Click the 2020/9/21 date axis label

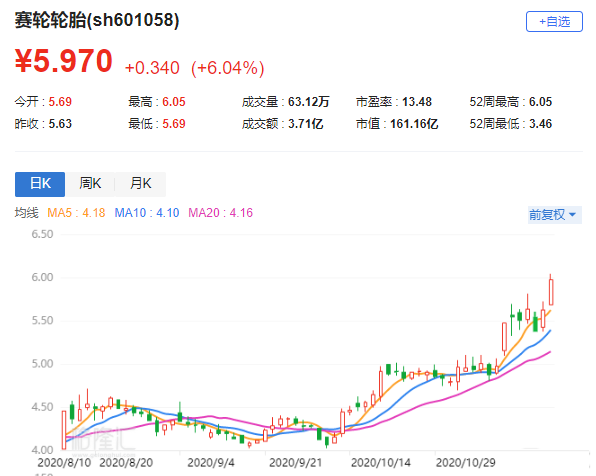coord(295,463)
